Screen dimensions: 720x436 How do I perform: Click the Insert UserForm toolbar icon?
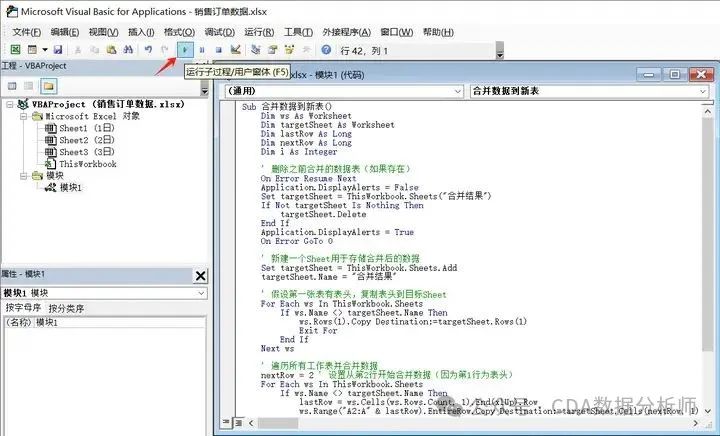32,50
